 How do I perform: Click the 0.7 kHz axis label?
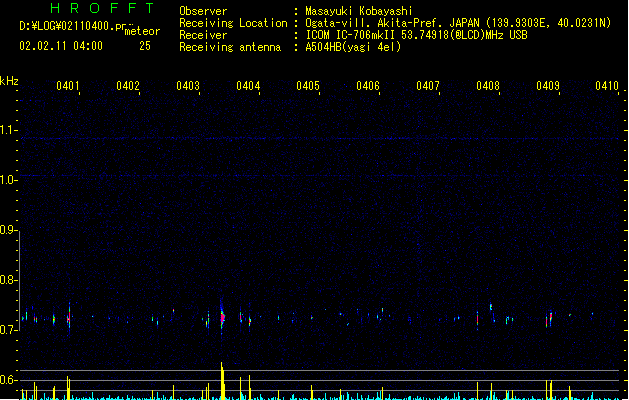(8, 330)
